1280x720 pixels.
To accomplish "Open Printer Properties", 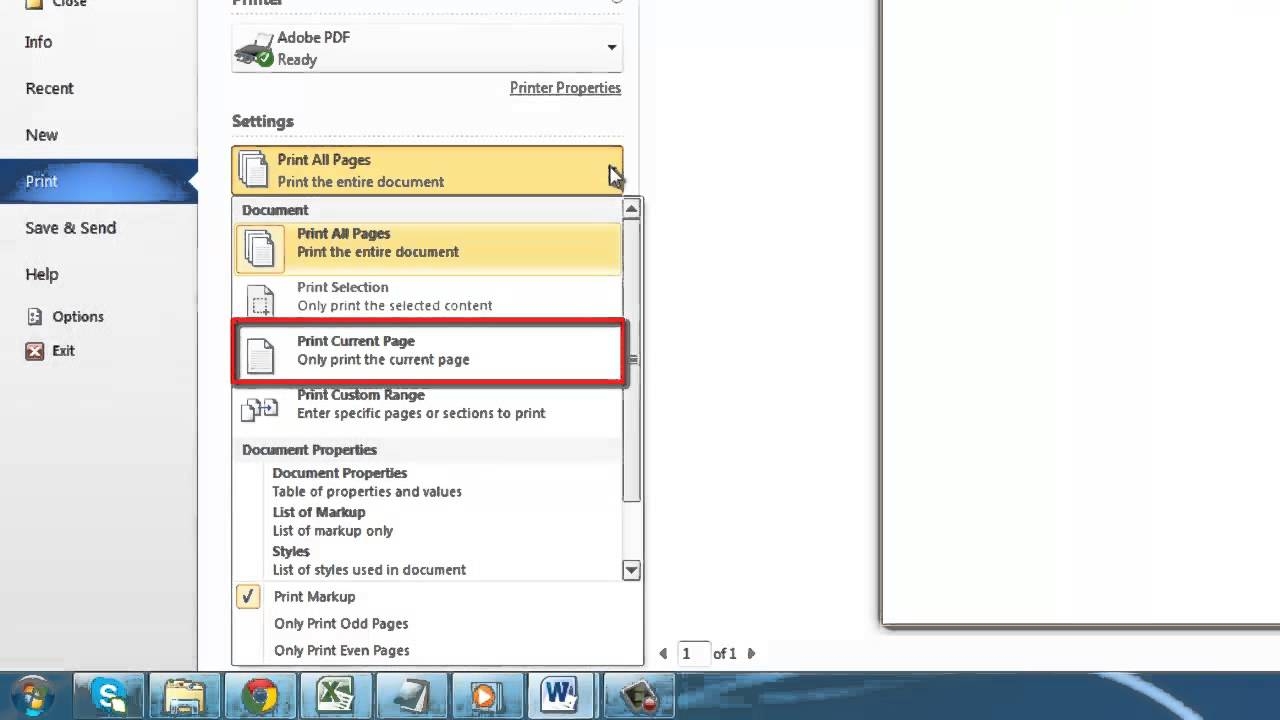I will click(565, 88).
